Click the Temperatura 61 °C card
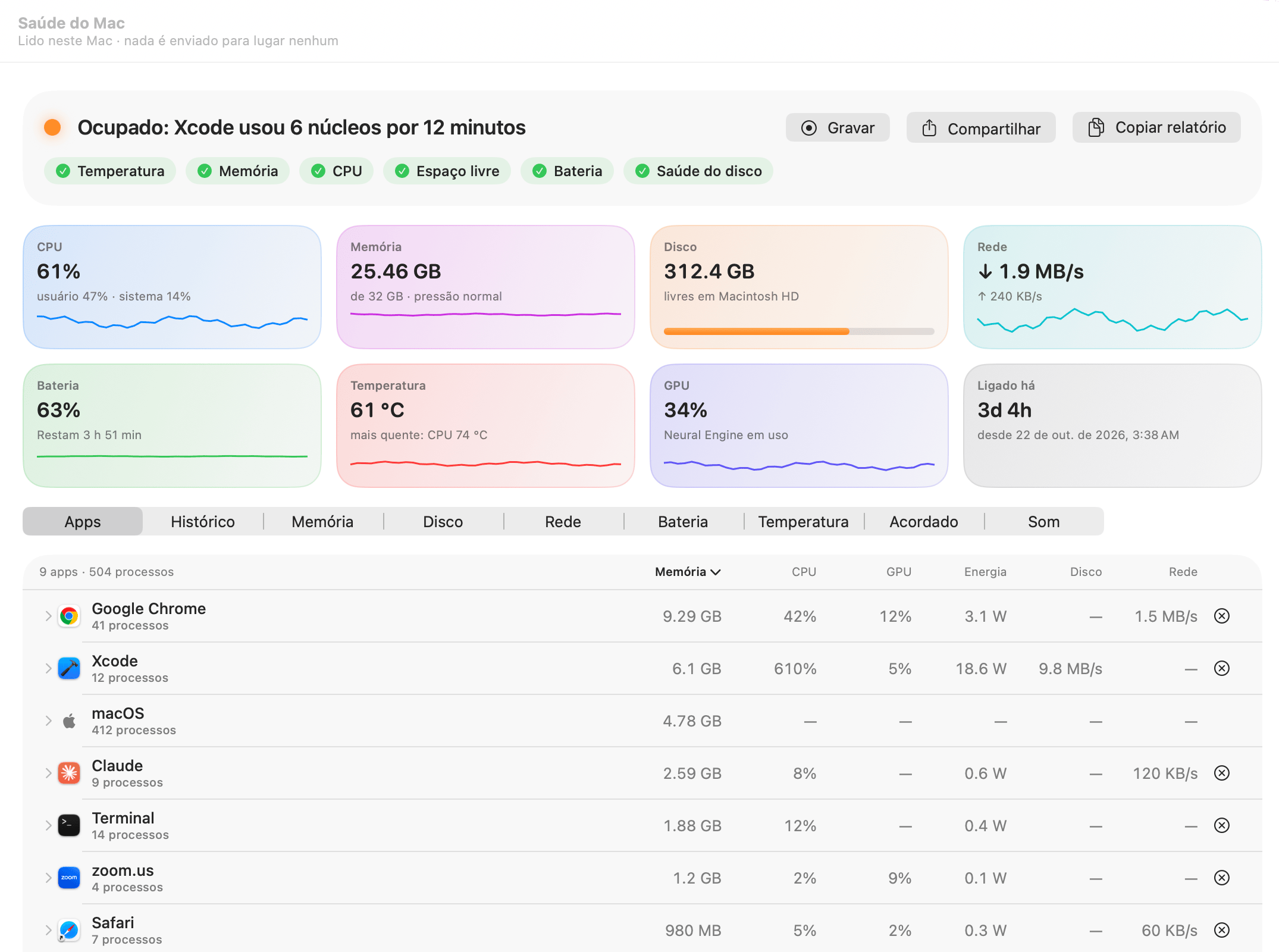This screenshot has width=1279, height=952. pyautogui.click(x=485, y=425)
